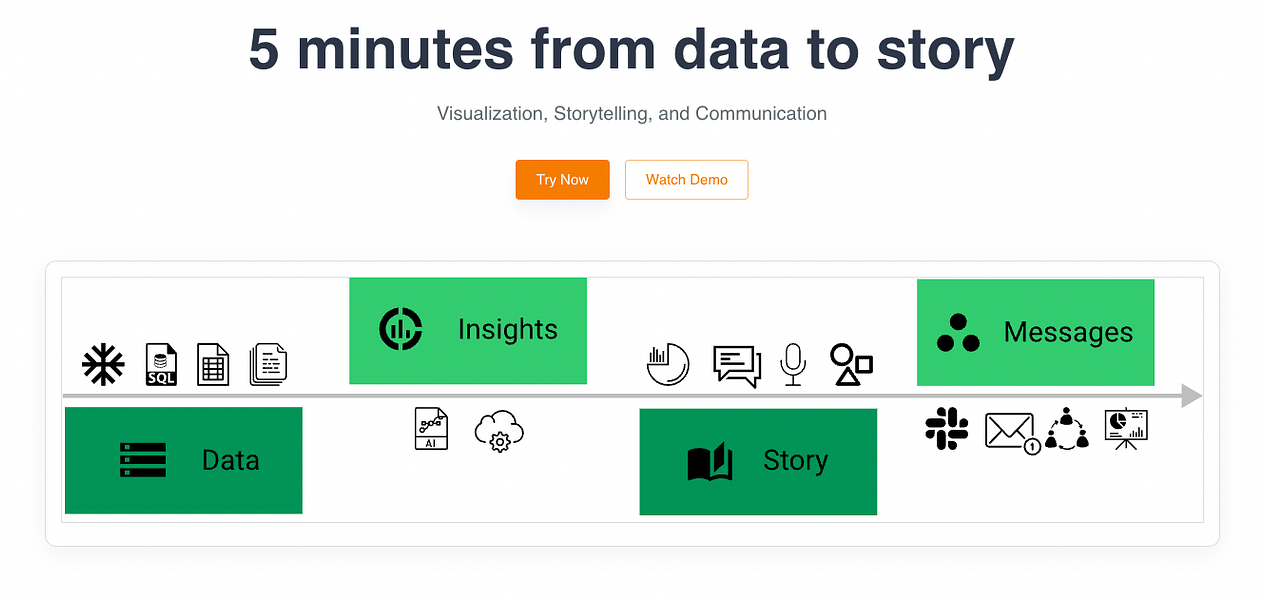Click the chat speech bubbles icon
The width and height of the screenshot is (1266, 600).
737,365
